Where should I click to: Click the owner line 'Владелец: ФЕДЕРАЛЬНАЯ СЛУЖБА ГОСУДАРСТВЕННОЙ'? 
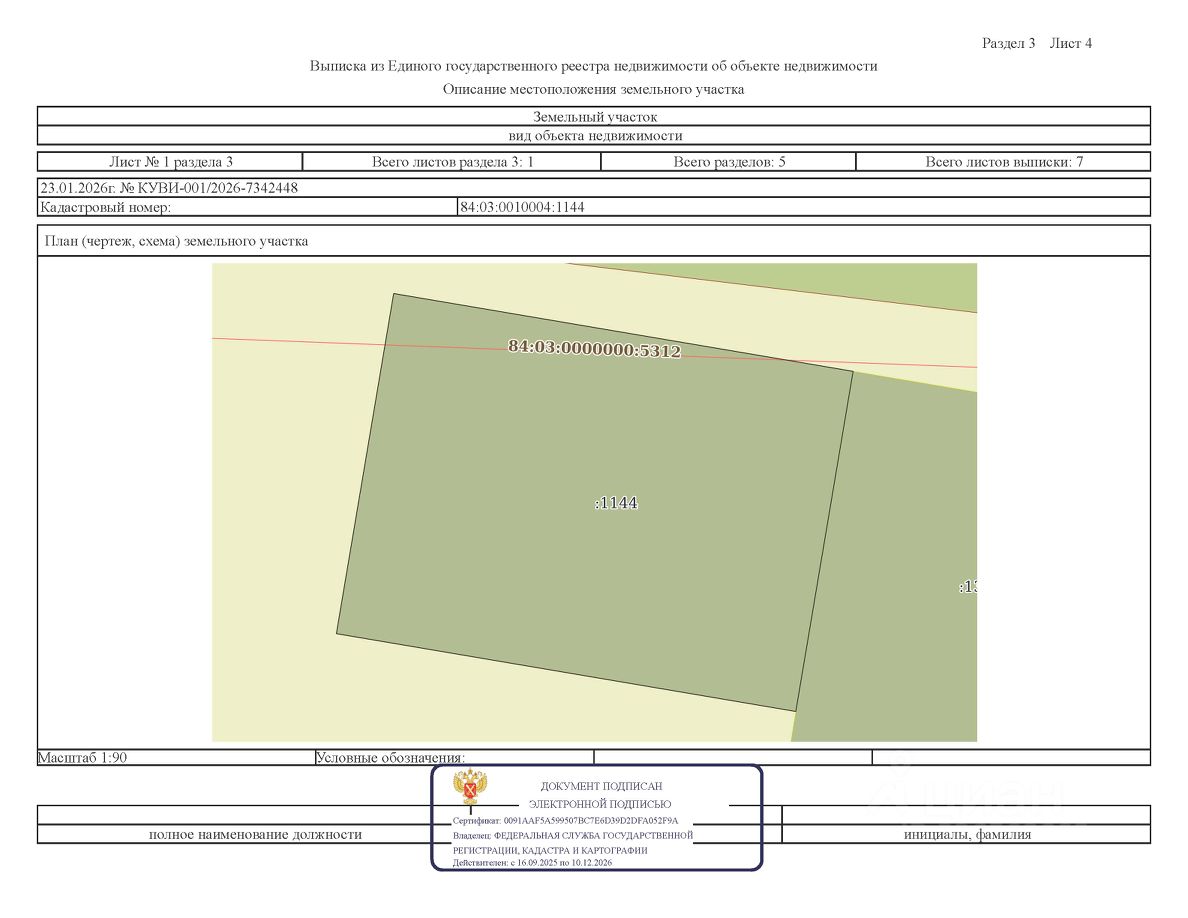tap(573, 835)
